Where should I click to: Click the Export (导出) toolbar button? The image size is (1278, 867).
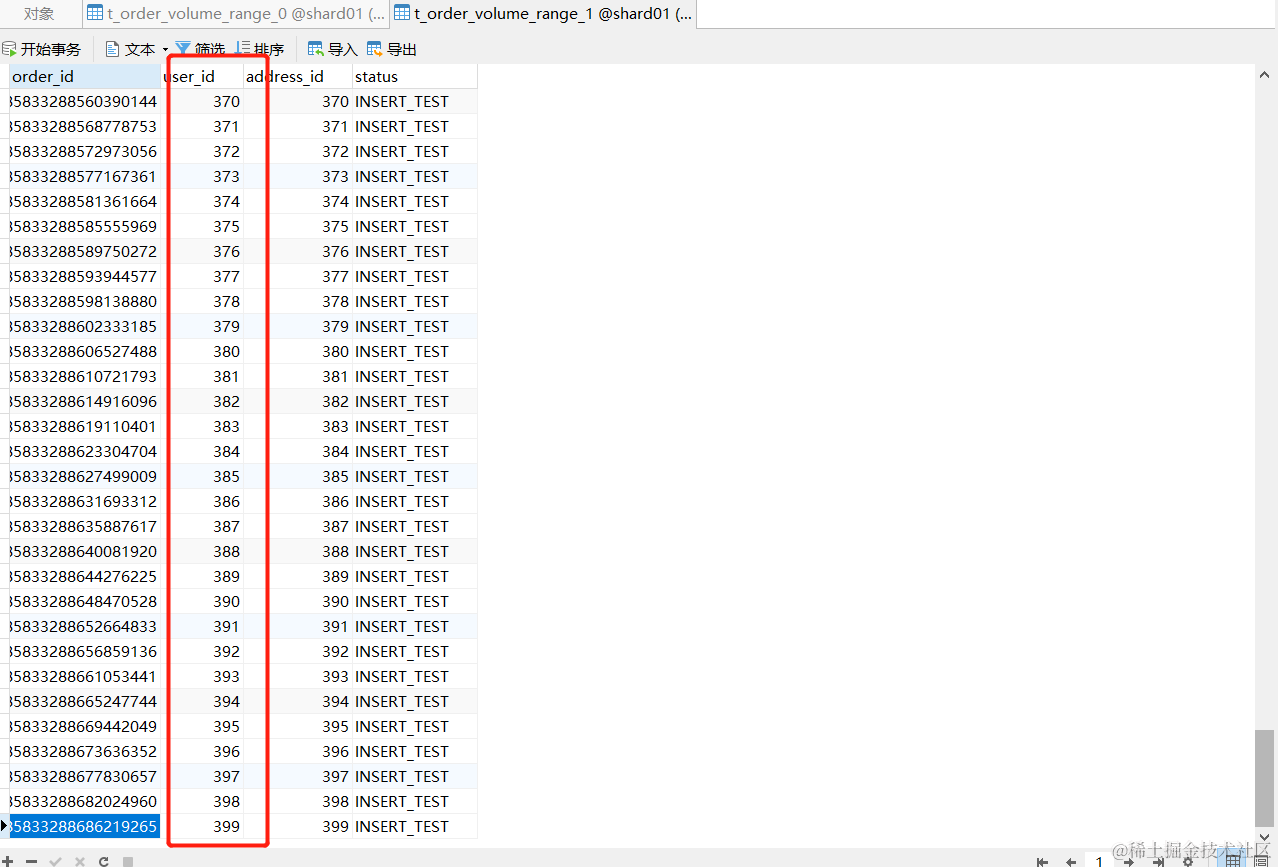(392, 49)
